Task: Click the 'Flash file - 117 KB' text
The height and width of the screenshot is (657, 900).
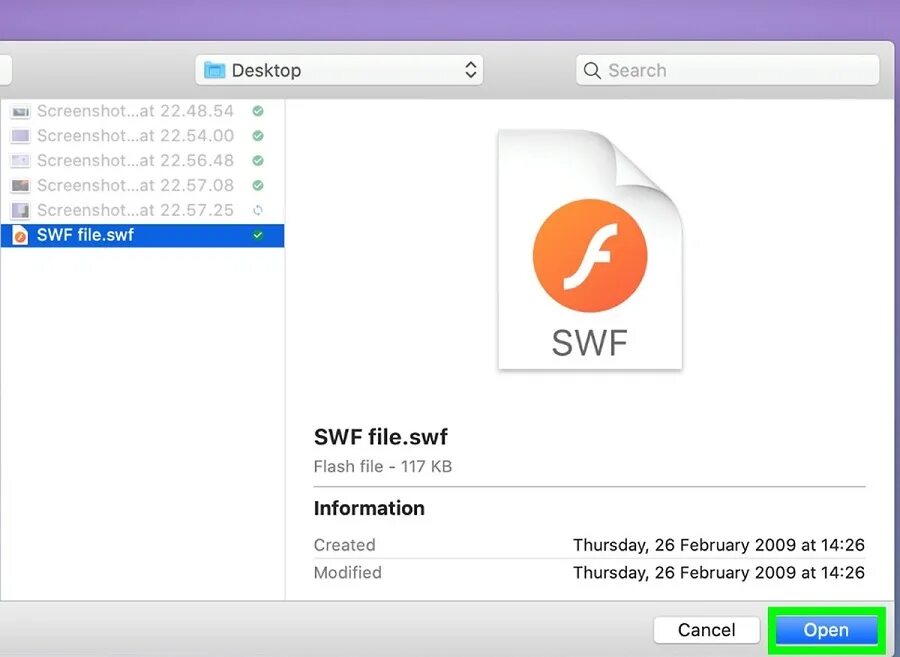Action: pos(383,466)
